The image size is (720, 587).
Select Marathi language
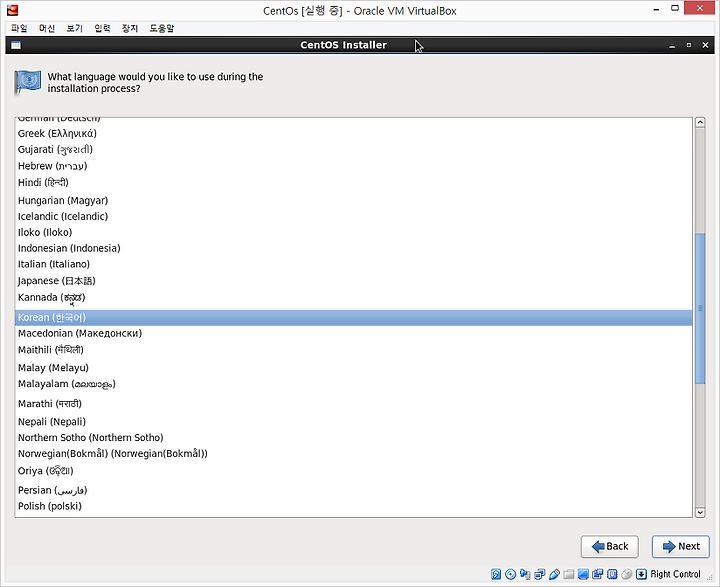[x=354, y=404]
